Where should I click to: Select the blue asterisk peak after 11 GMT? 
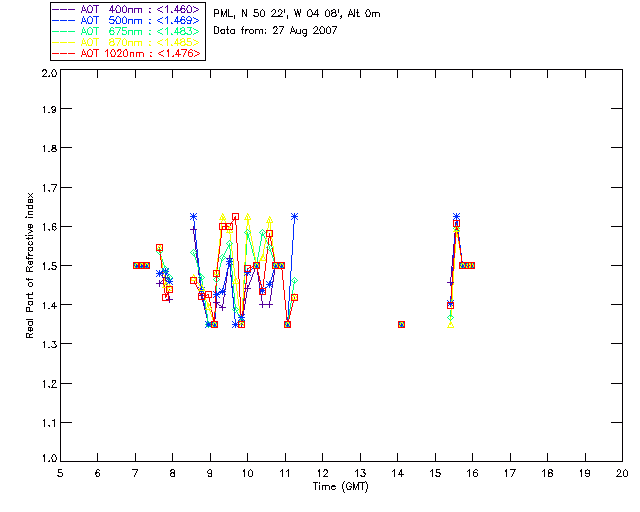click(x=294, y=217)
